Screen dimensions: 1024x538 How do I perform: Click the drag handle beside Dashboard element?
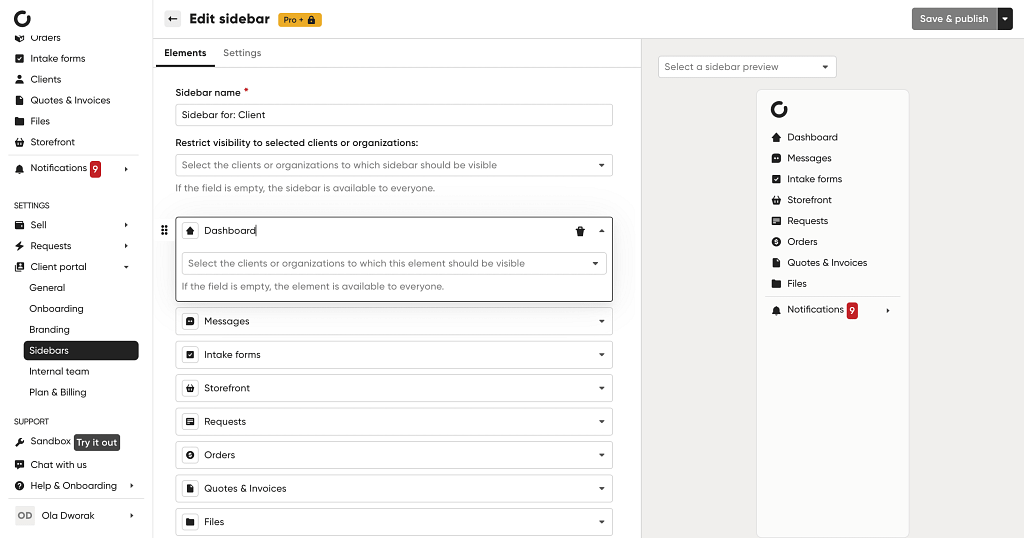[x=165, y=230]
